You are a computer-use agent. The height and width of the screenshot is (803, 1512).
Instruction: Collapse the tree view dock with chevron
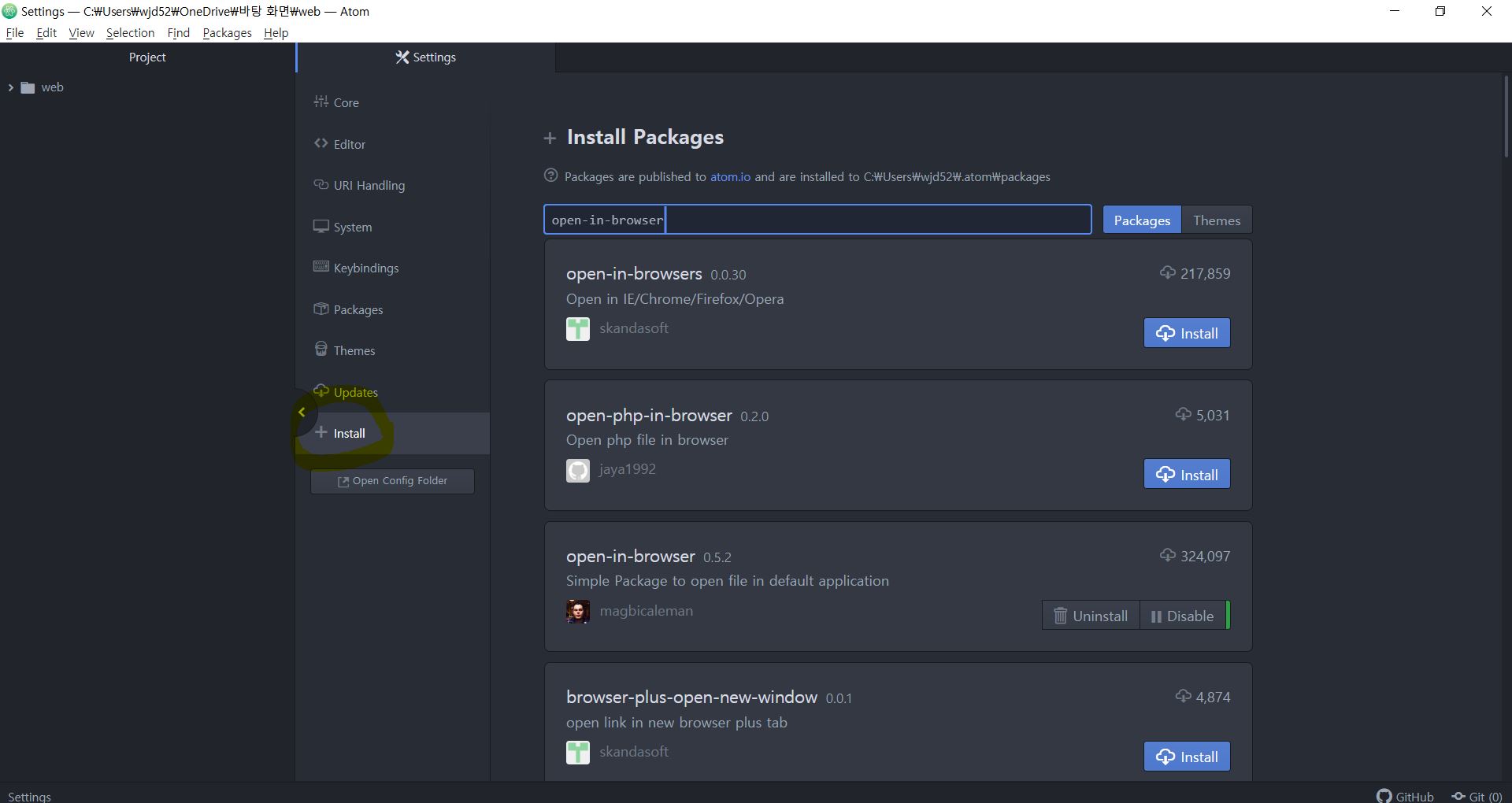[x=302, y=412]
